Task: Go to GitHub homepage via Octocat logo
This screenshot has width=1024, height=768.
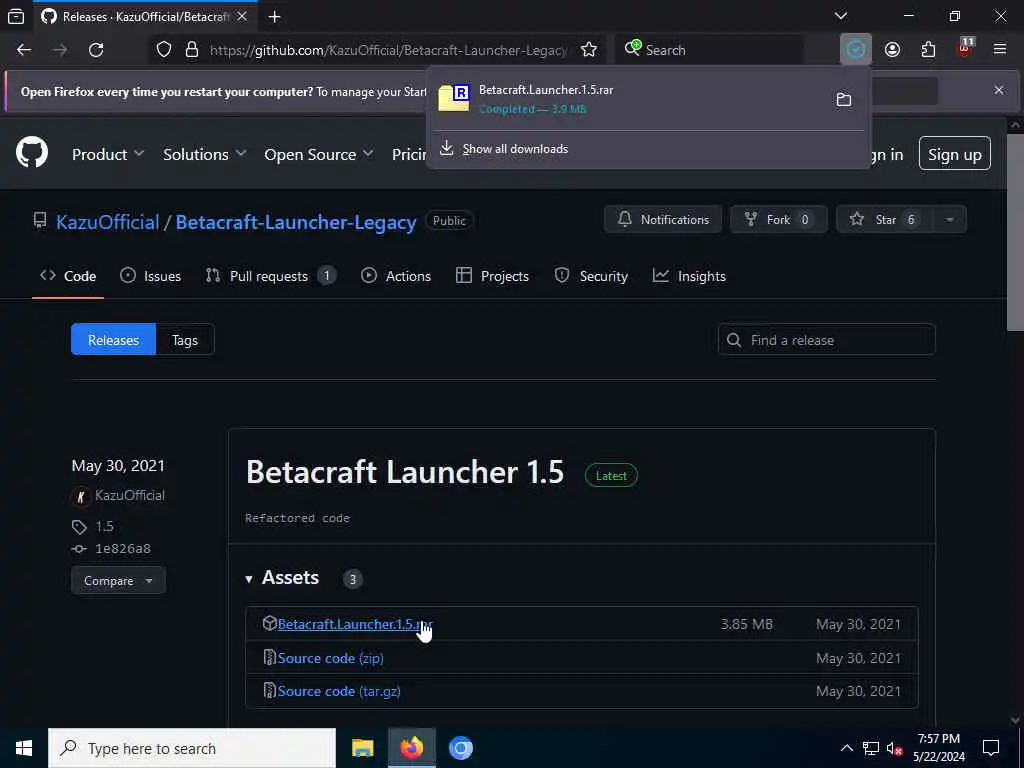Action: coord(32,152)
